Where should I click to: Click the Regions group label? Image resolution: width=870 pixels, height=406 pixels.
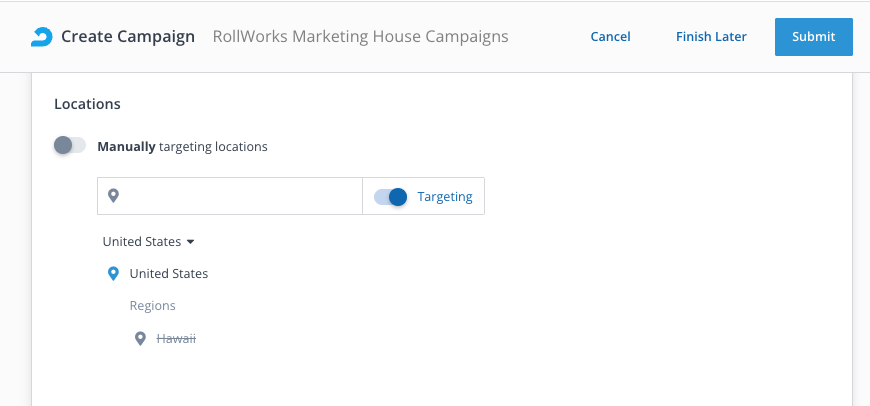click(152, 306)
